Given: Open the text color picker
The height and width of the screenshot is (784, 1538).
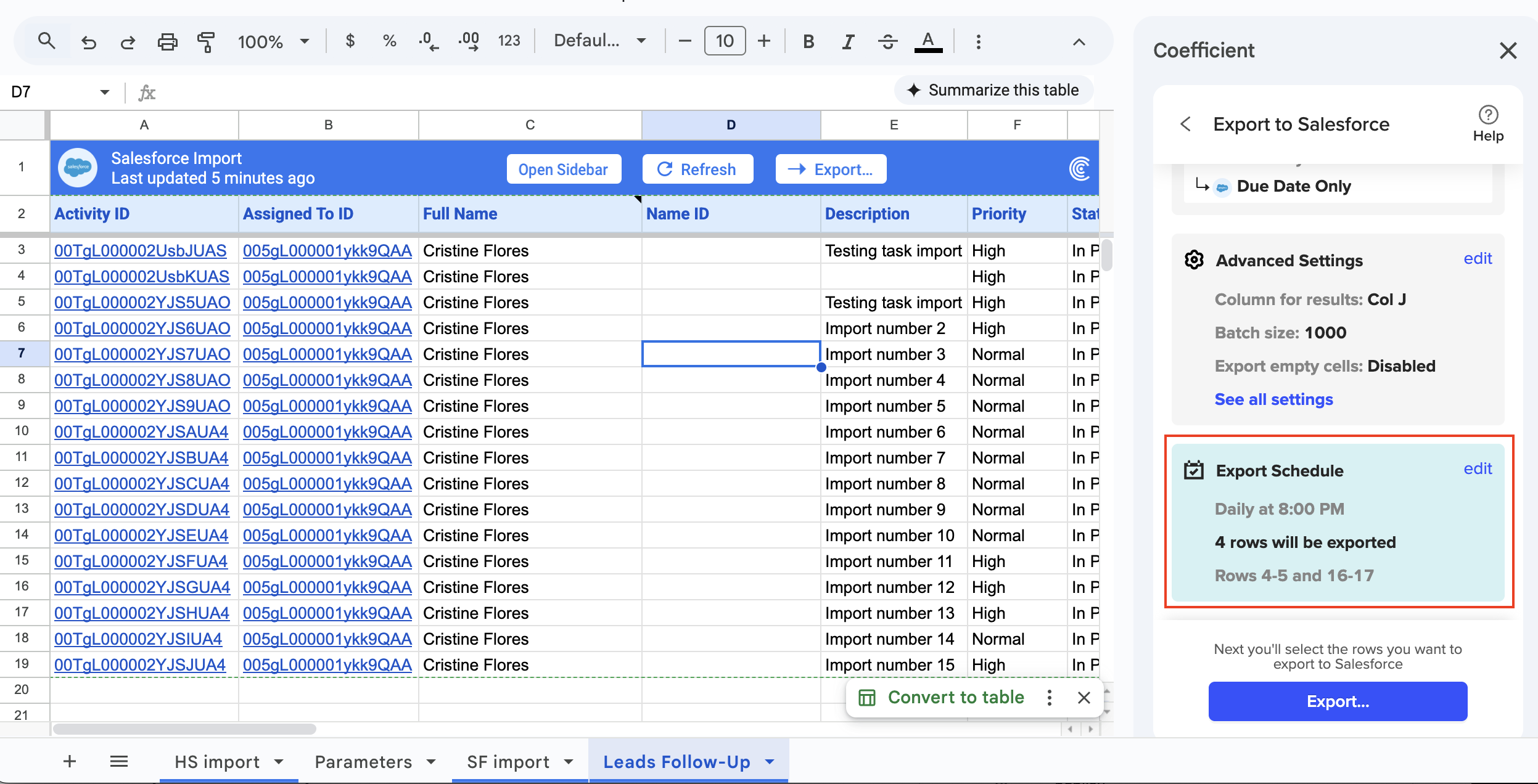Looking at the screenshot, I should click(927, 41).
